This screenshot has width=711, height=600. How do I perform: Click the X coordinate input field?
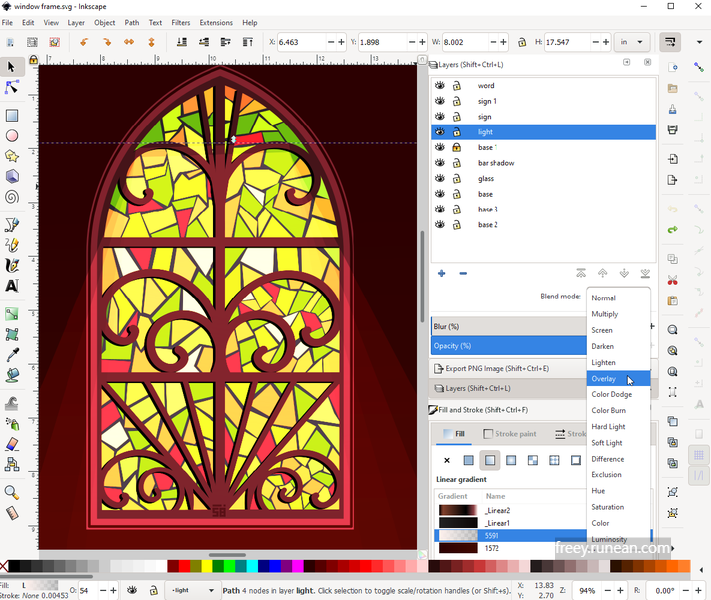[x=301, y=42]
